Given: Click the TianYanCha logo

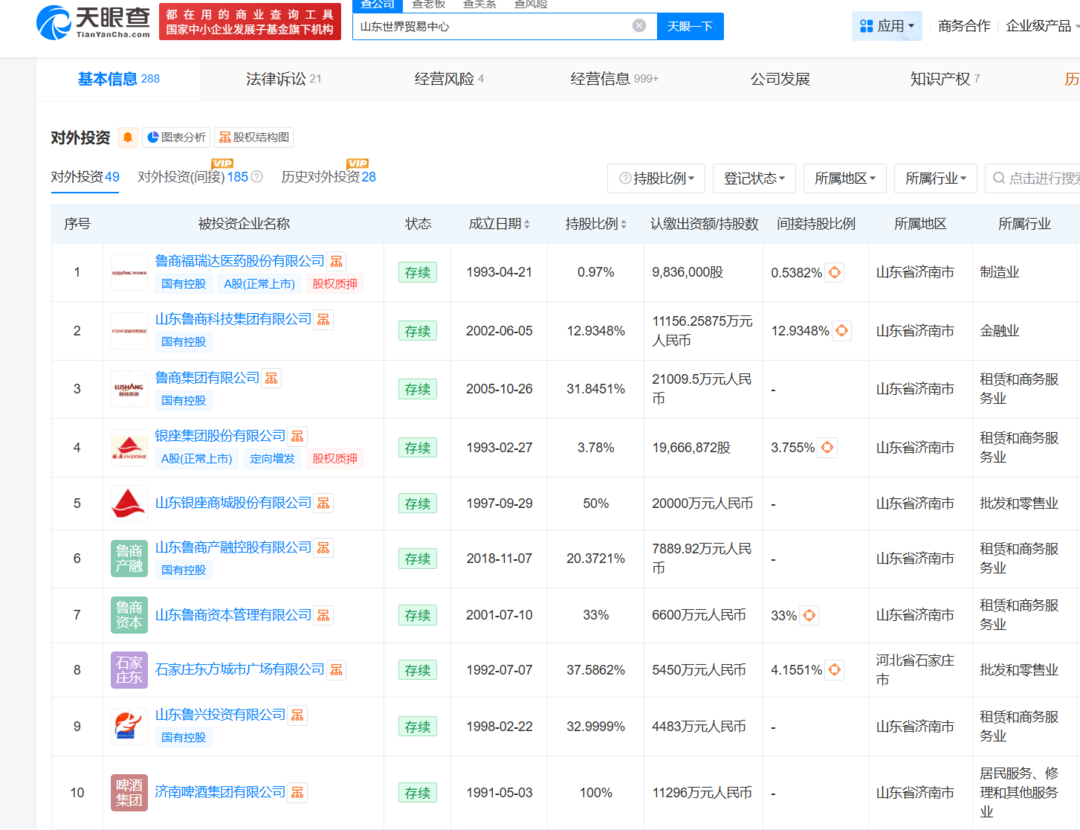Looking at the screenshot, I should click(x=93, y=21).
